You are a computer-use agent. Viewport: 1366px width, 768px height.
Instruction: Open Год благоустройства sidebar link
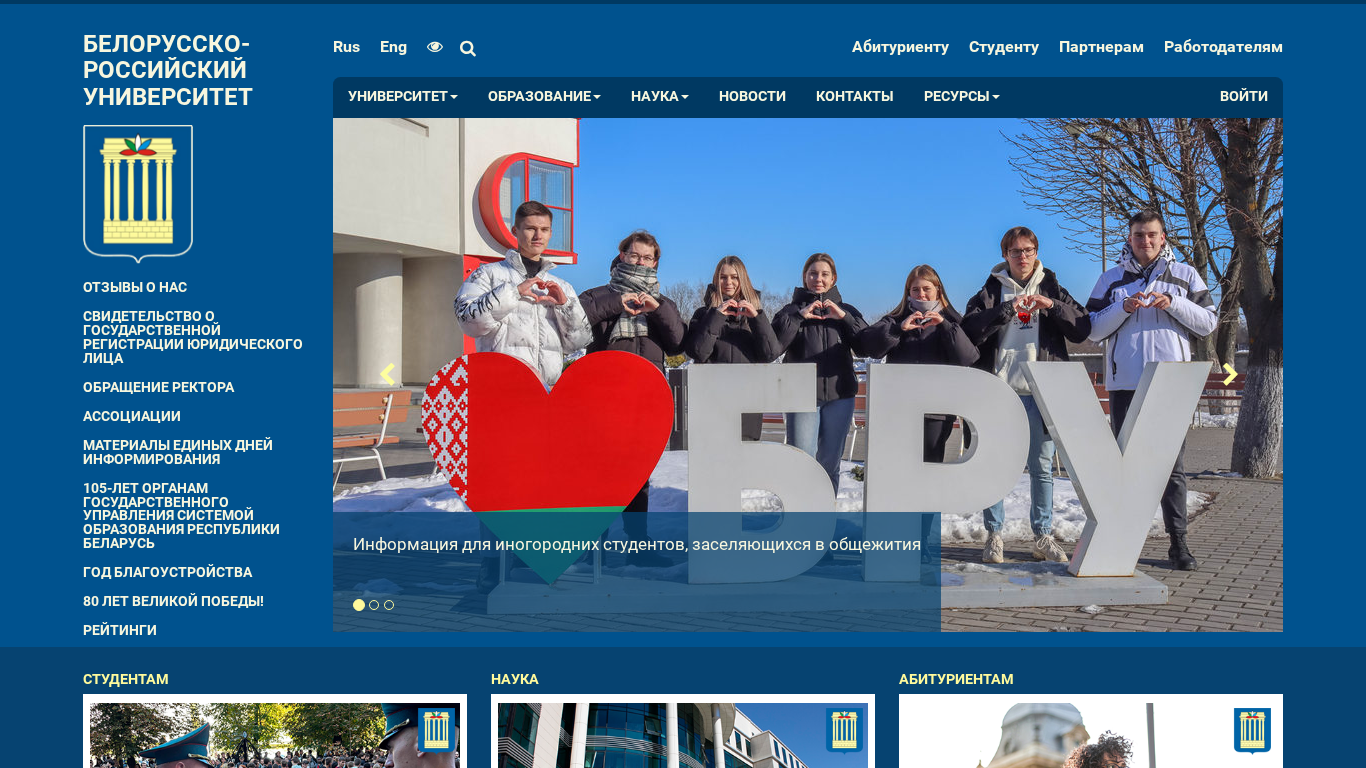167,572
